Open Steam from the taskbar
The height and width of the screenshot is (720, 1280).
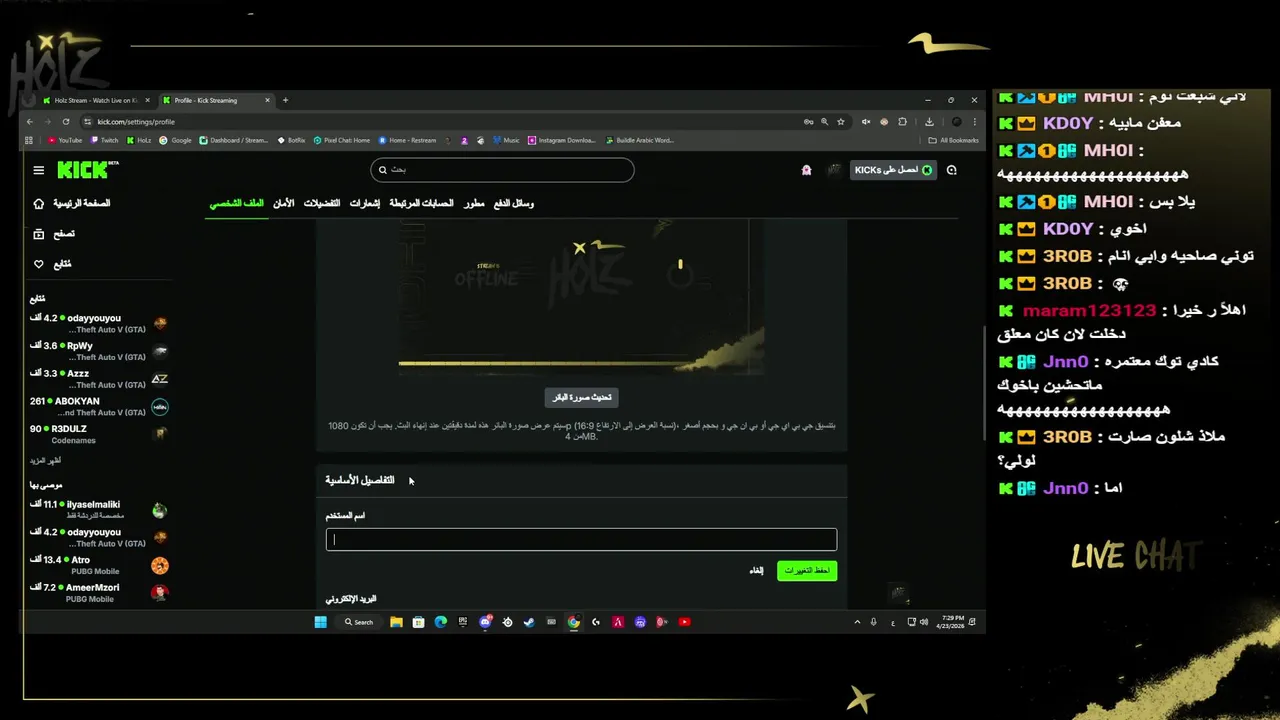point(529,622)
